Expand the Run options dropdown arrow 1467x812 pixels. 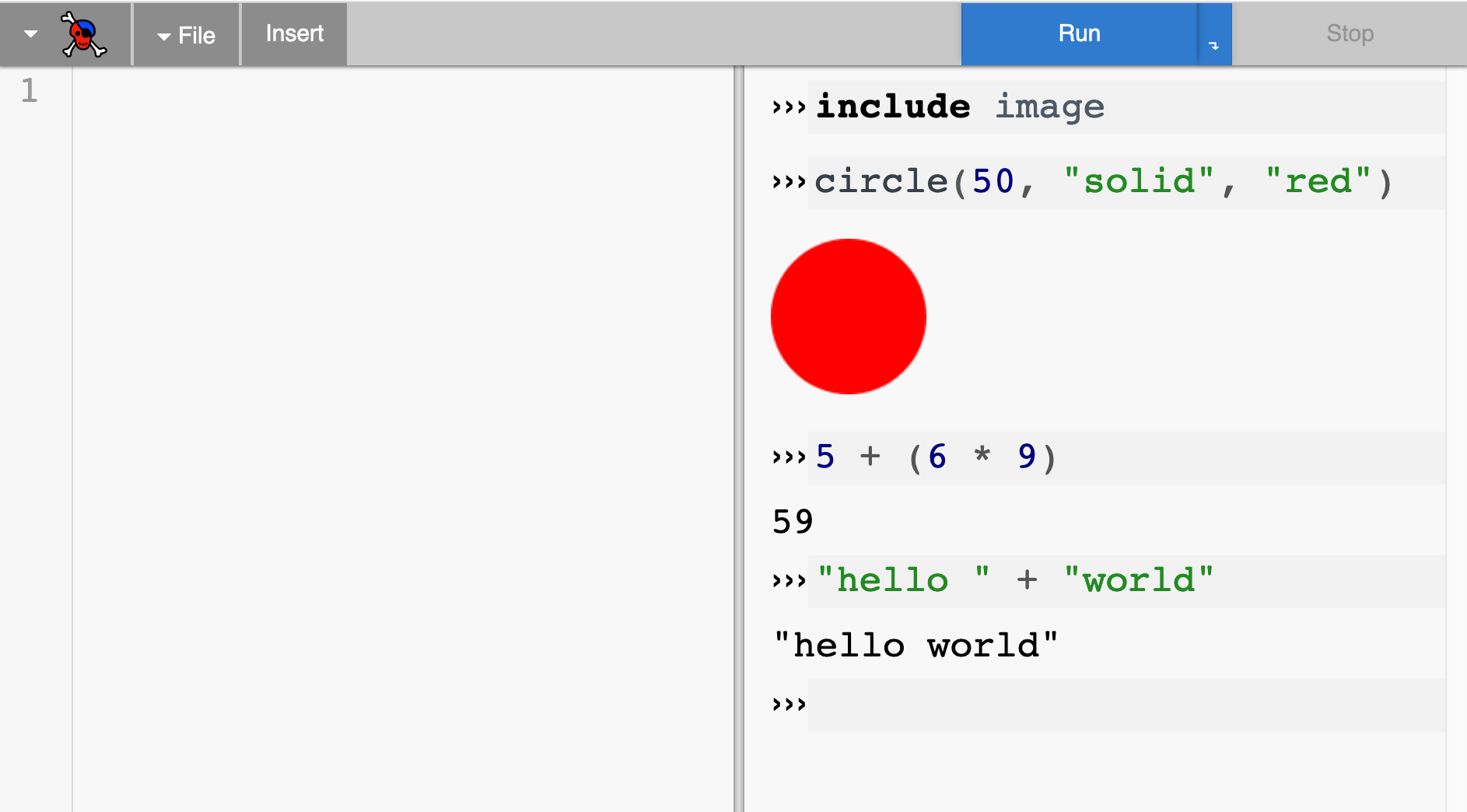pos(1214,34)
